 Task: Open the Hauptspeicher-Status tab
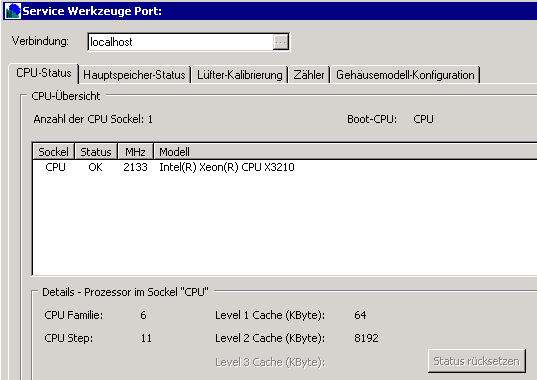(x=134, y=75)
